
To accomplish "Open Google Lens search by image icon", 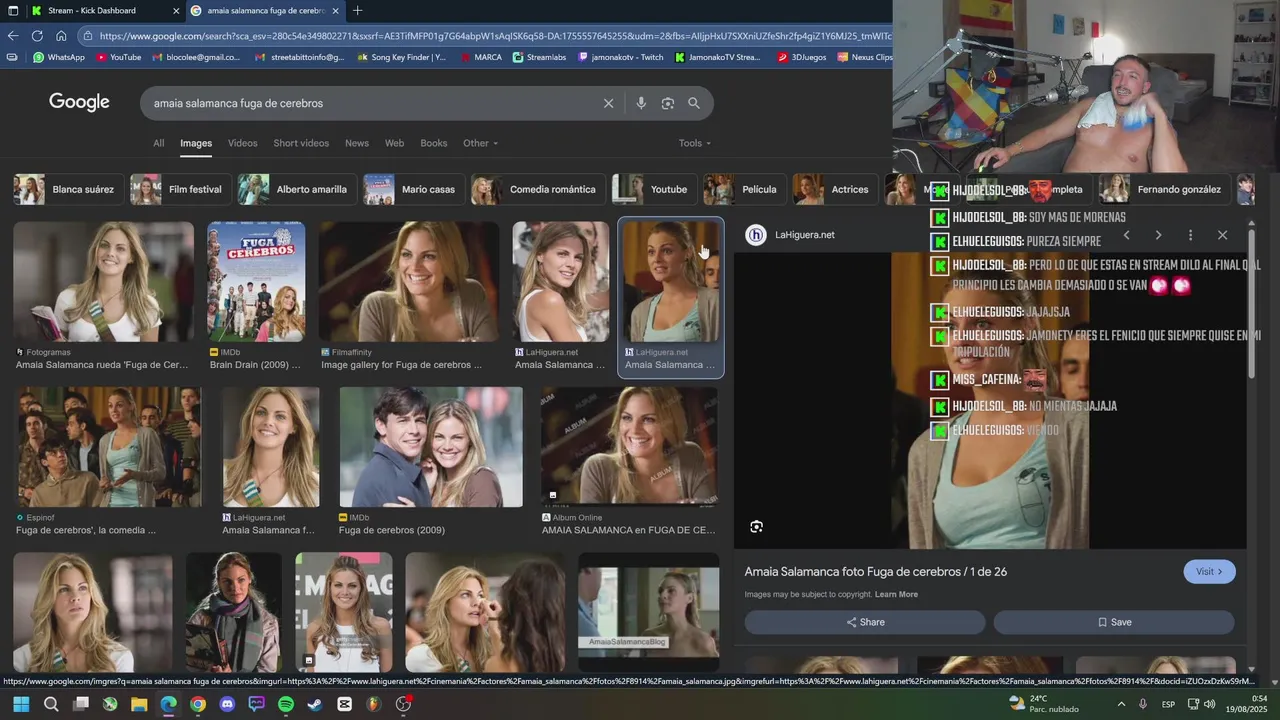I will click(x=668, y=103).
